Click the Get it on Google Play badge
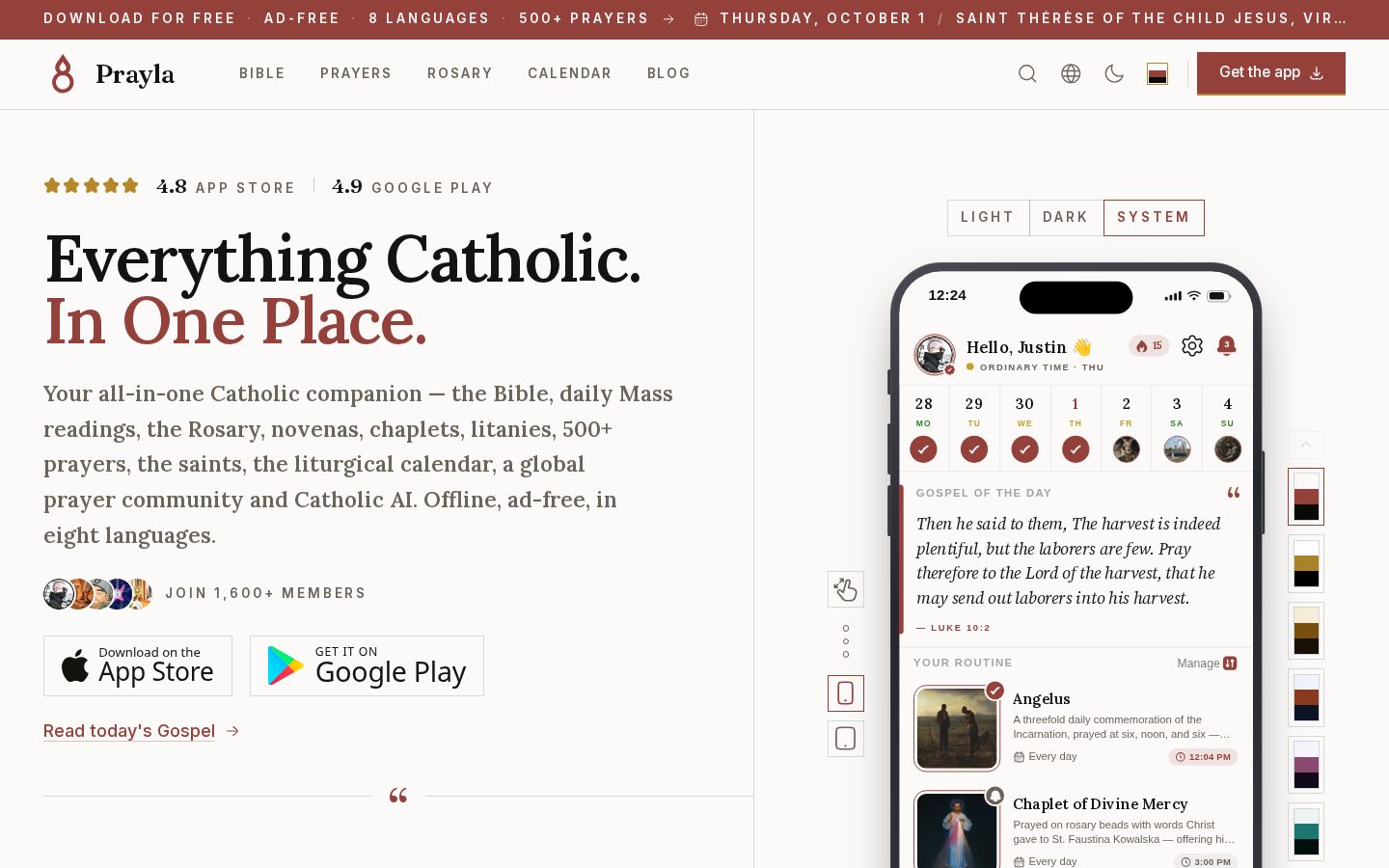1389x868 pixels. coord(367,665)
